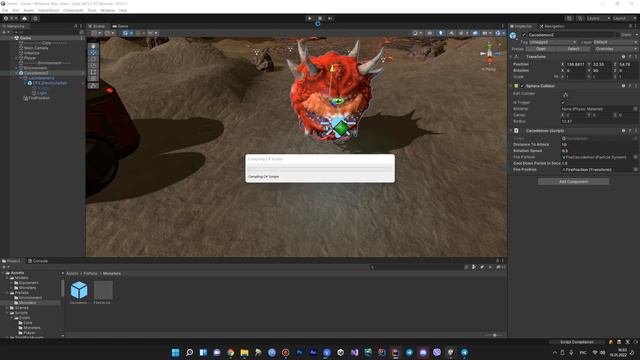Toggle the Scene view audio button
640x360 pixels.
(451, 33)
